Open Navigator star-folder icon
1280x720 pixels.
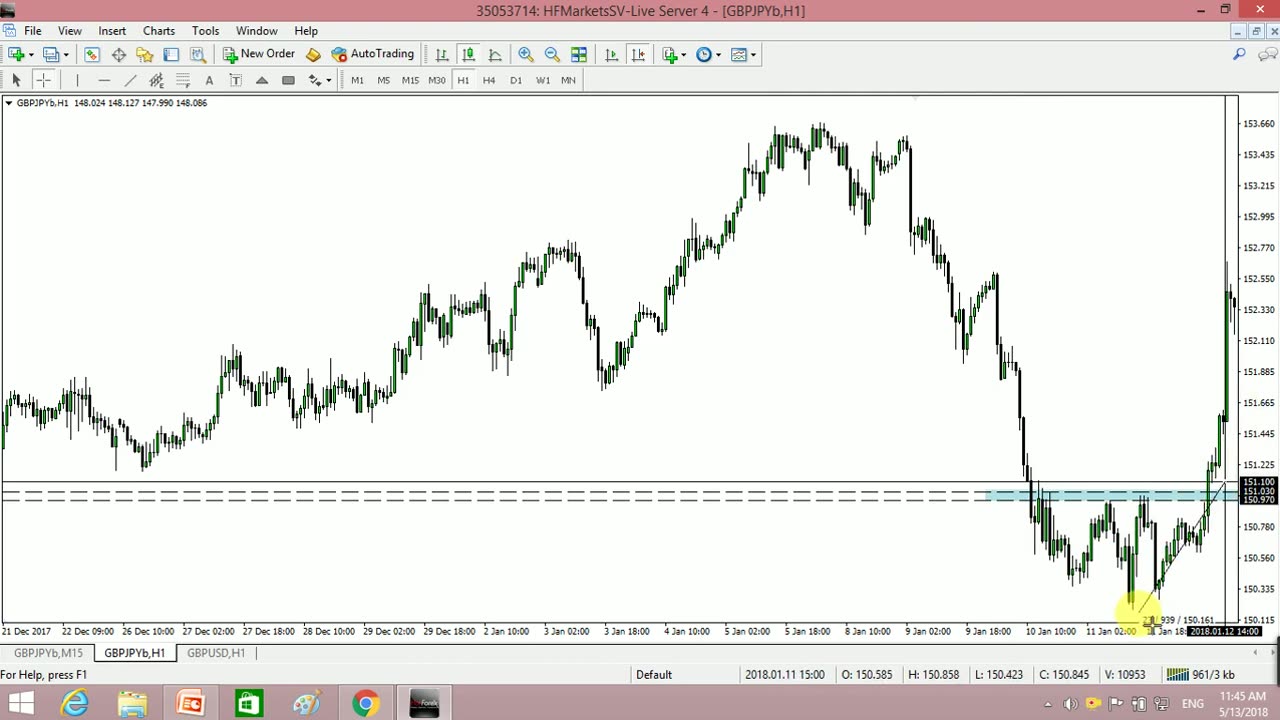[x=145, y=54]
